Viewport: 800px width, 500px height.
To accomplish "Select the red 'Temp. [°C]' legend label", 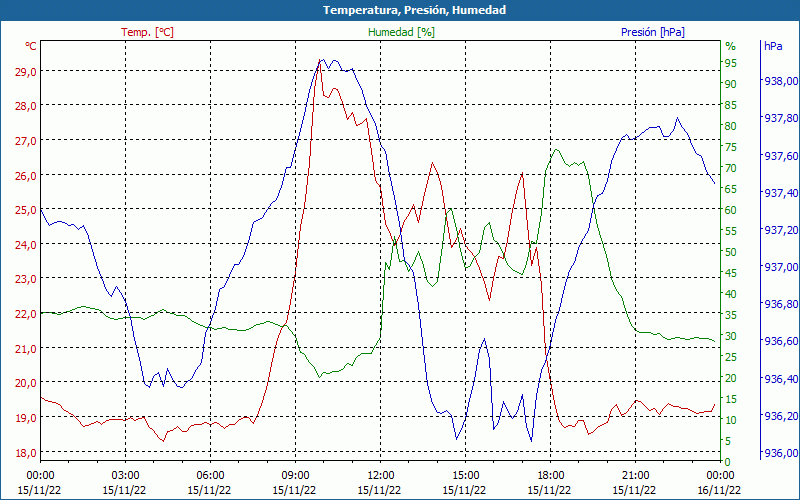I will (147, 32).
